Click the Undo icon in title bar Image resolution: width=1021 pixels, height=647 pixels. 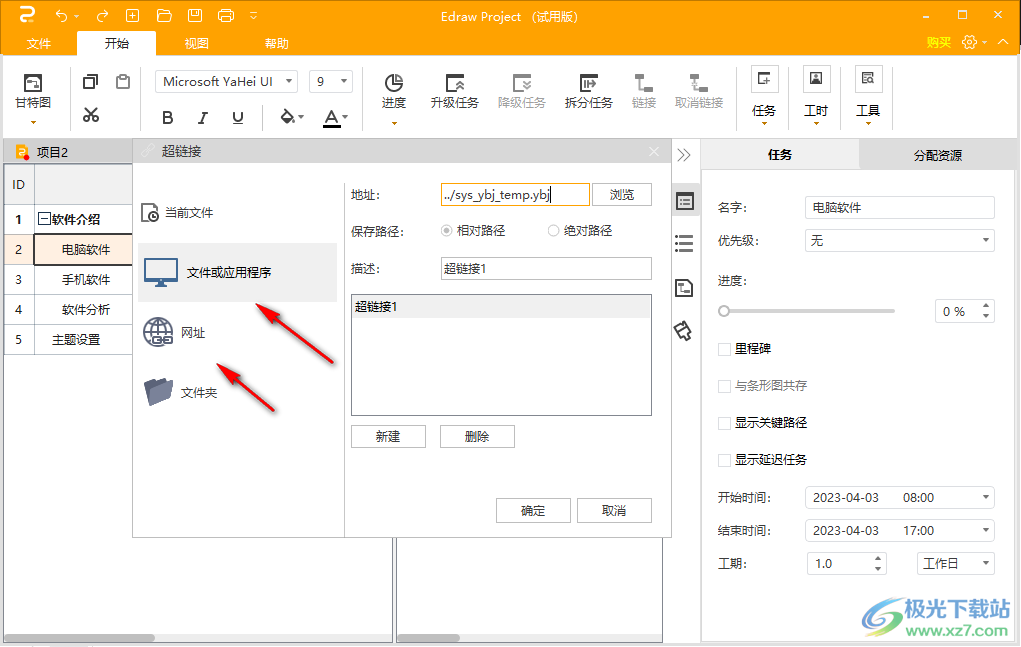tap(61, 16)
